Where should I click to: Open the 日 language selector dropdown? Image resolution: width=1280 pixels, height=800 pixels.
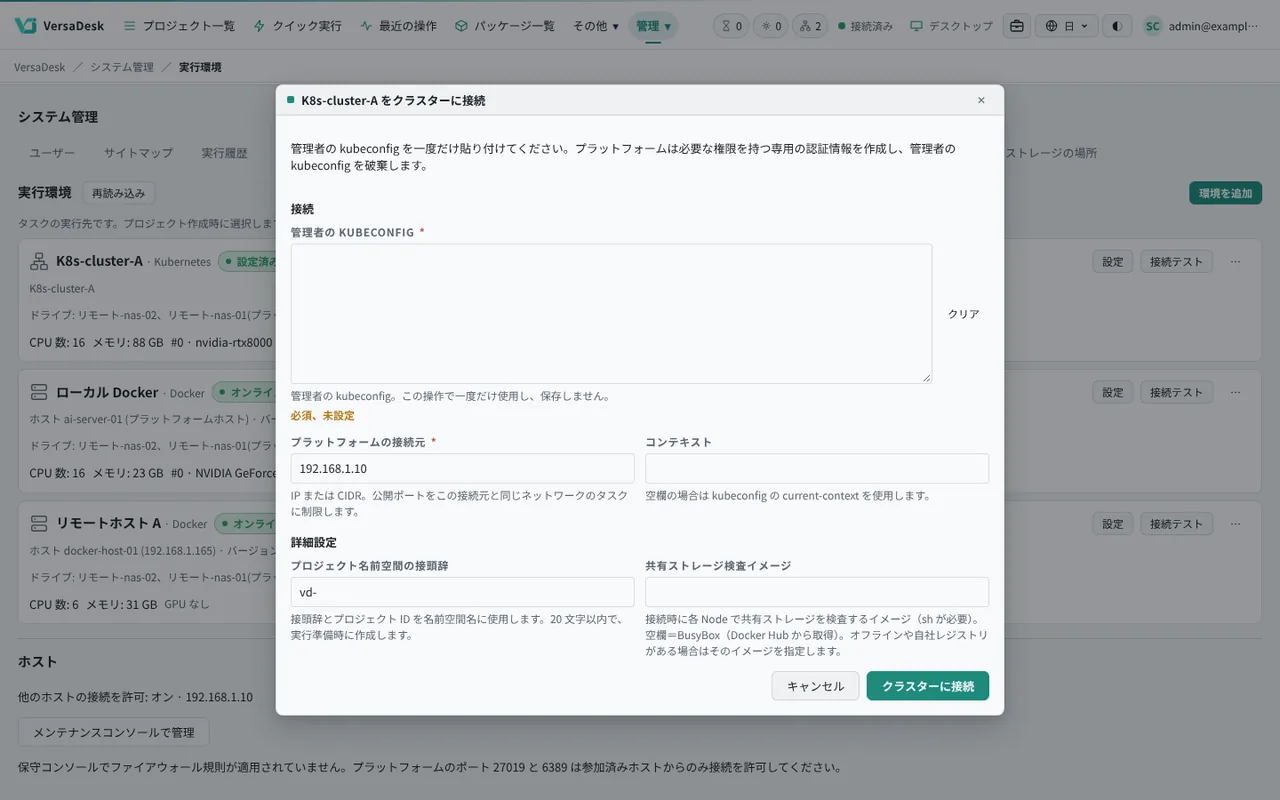(1067, 26)
